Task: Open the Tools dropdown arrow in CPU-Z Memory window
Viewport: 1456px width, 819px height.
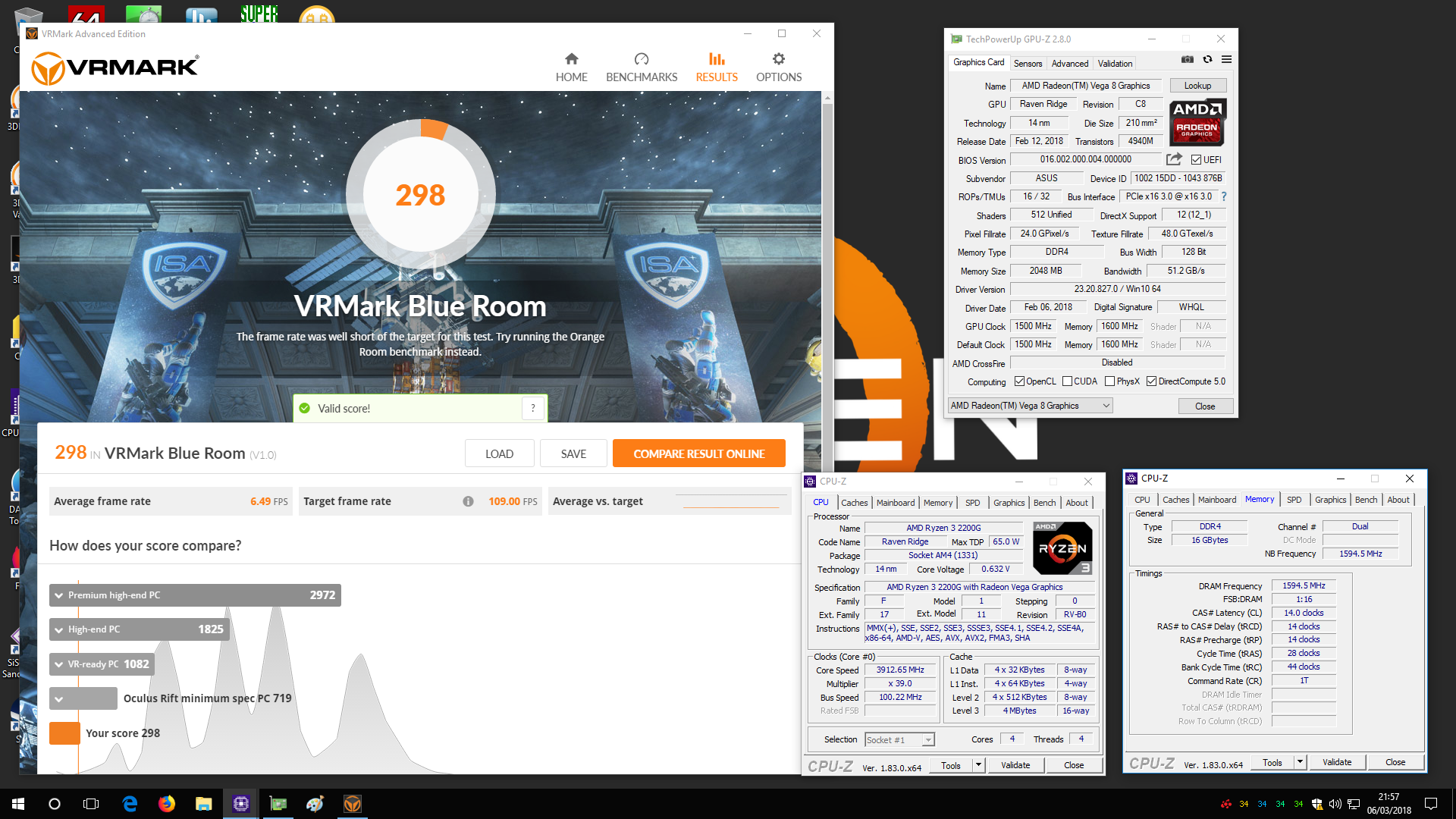Action: click(x=1300, y=762)
